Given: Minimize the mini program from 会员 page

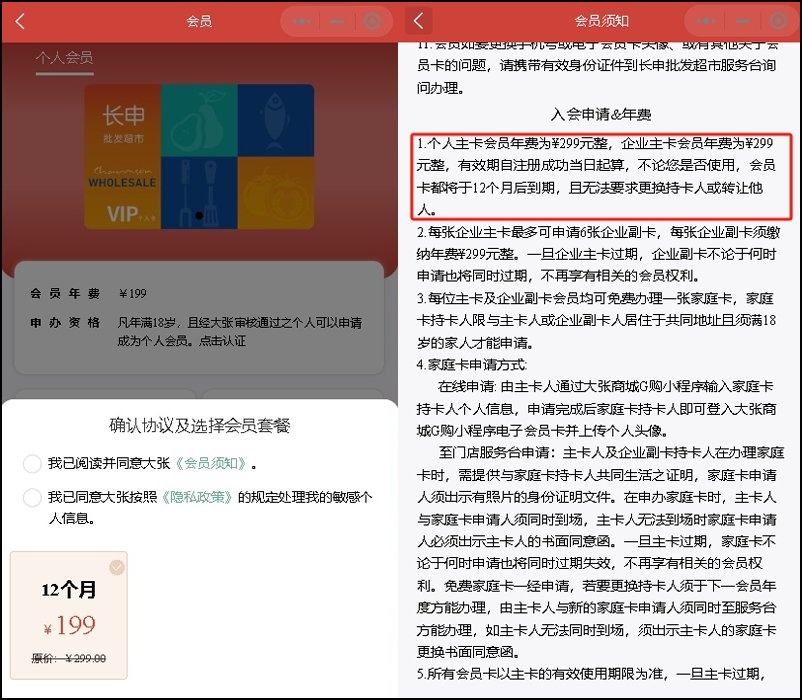Looking at the screenshot, I should [x=337, y=21].
